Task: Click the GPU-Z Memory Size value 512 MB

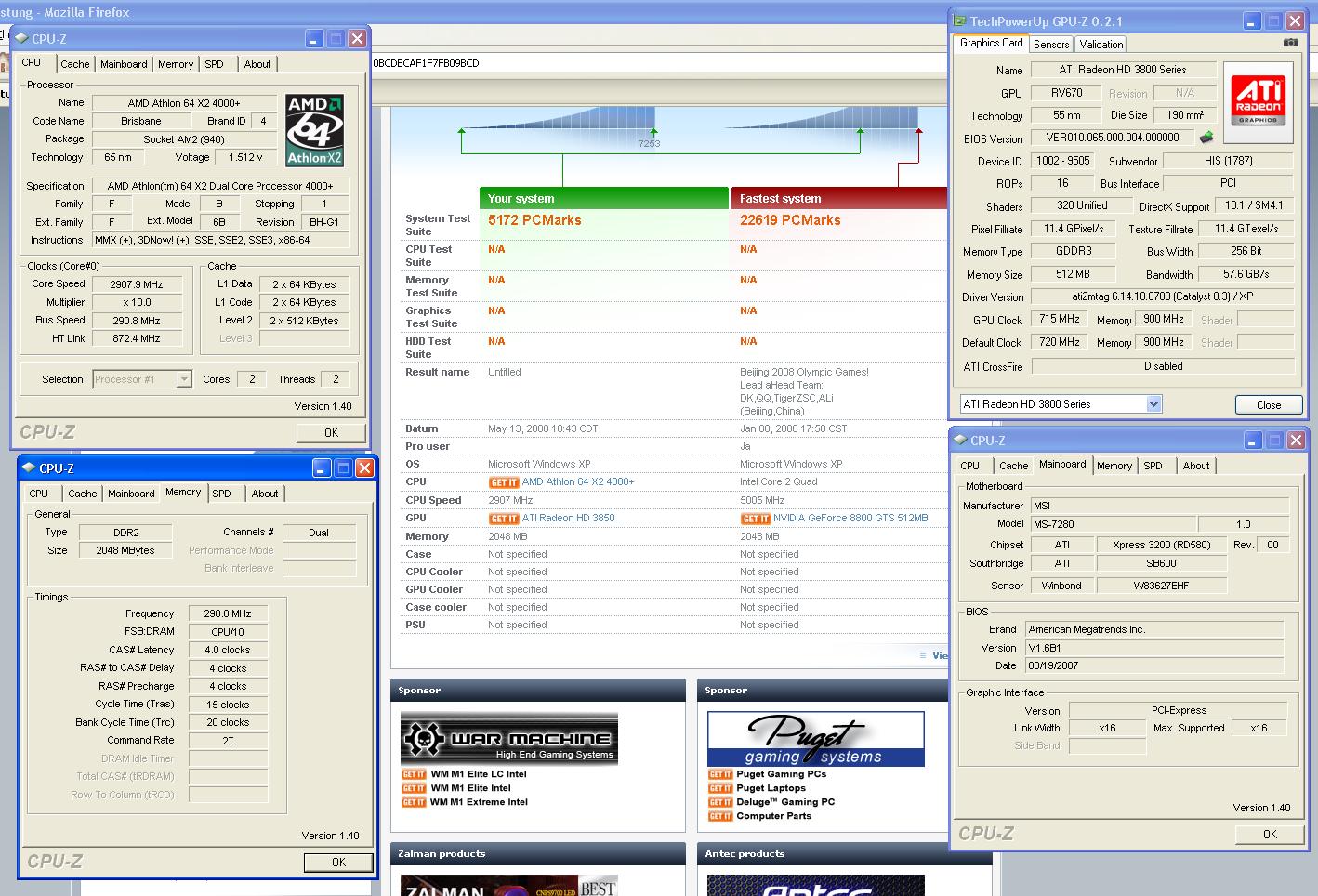Action: point(1073,274)
